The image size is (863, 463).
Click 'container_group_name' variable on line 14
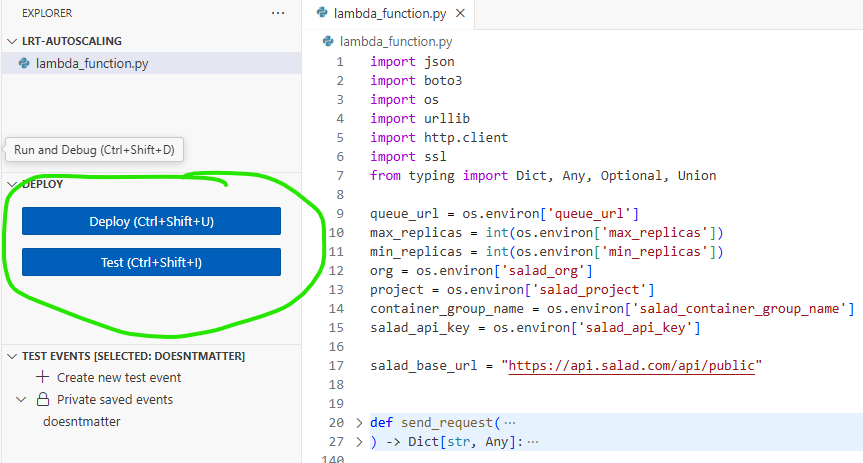point(446,309)
